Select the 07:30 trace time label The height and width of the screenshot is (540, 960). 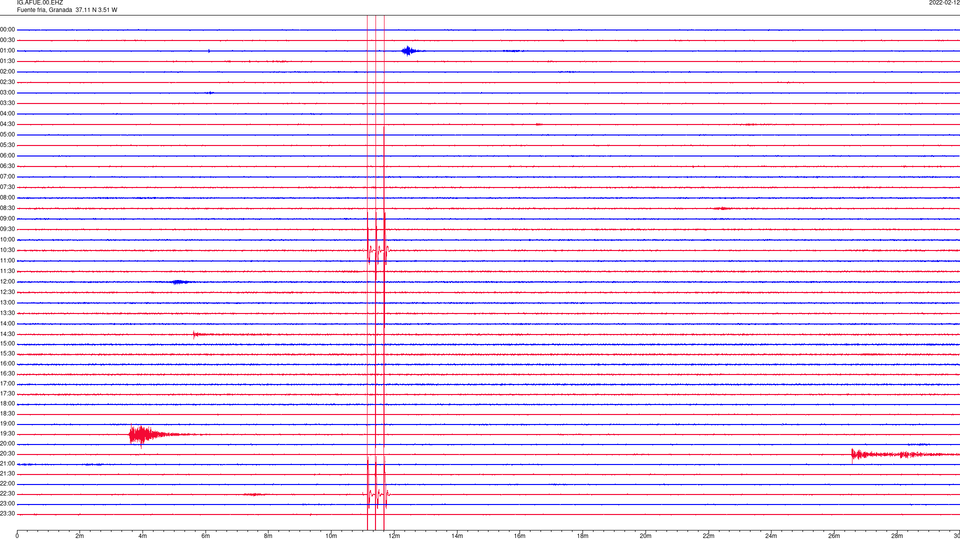pyautogui.click(x=8, y=187)
